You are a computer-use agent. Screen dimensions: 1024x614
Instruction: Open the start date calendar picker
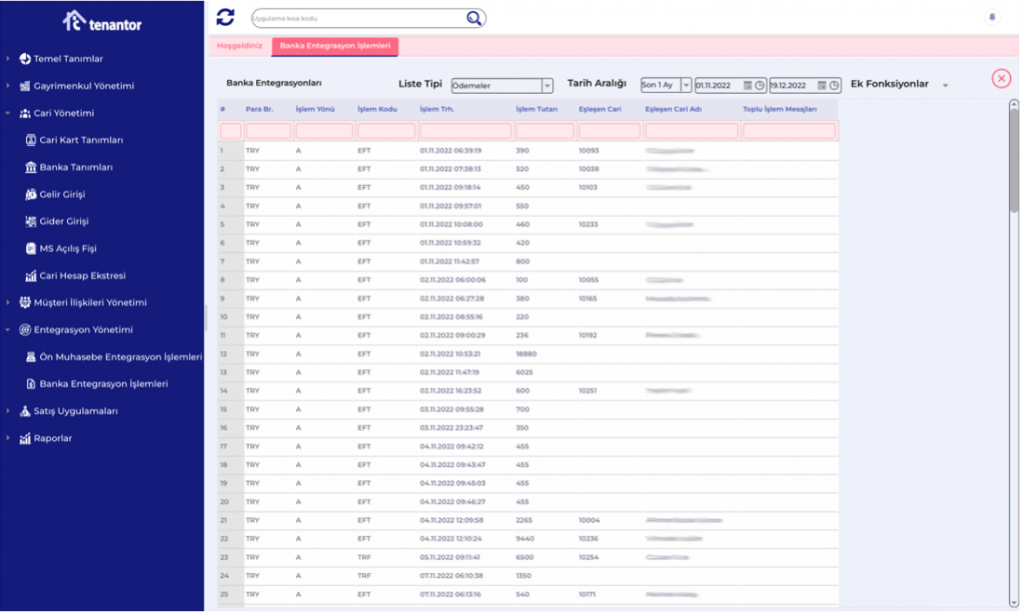[x=760, y=86]
